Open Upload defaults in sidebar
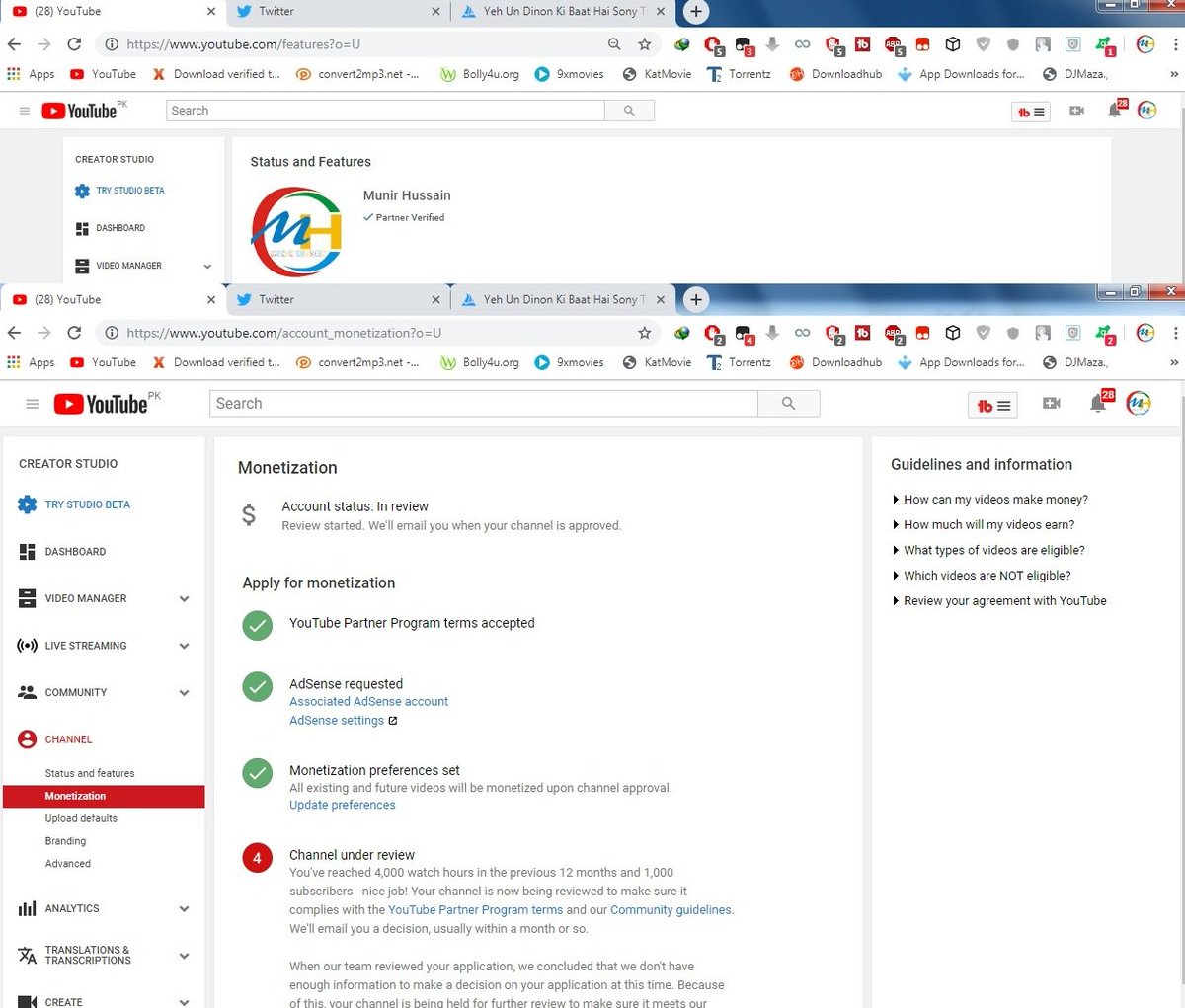 (x=81, y=818)
